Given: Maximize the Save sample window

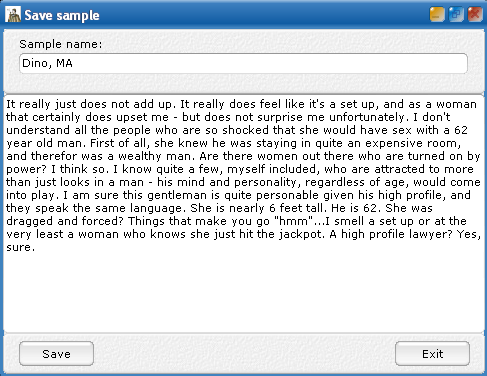Looking at the screenshot, I should point(456,15).
